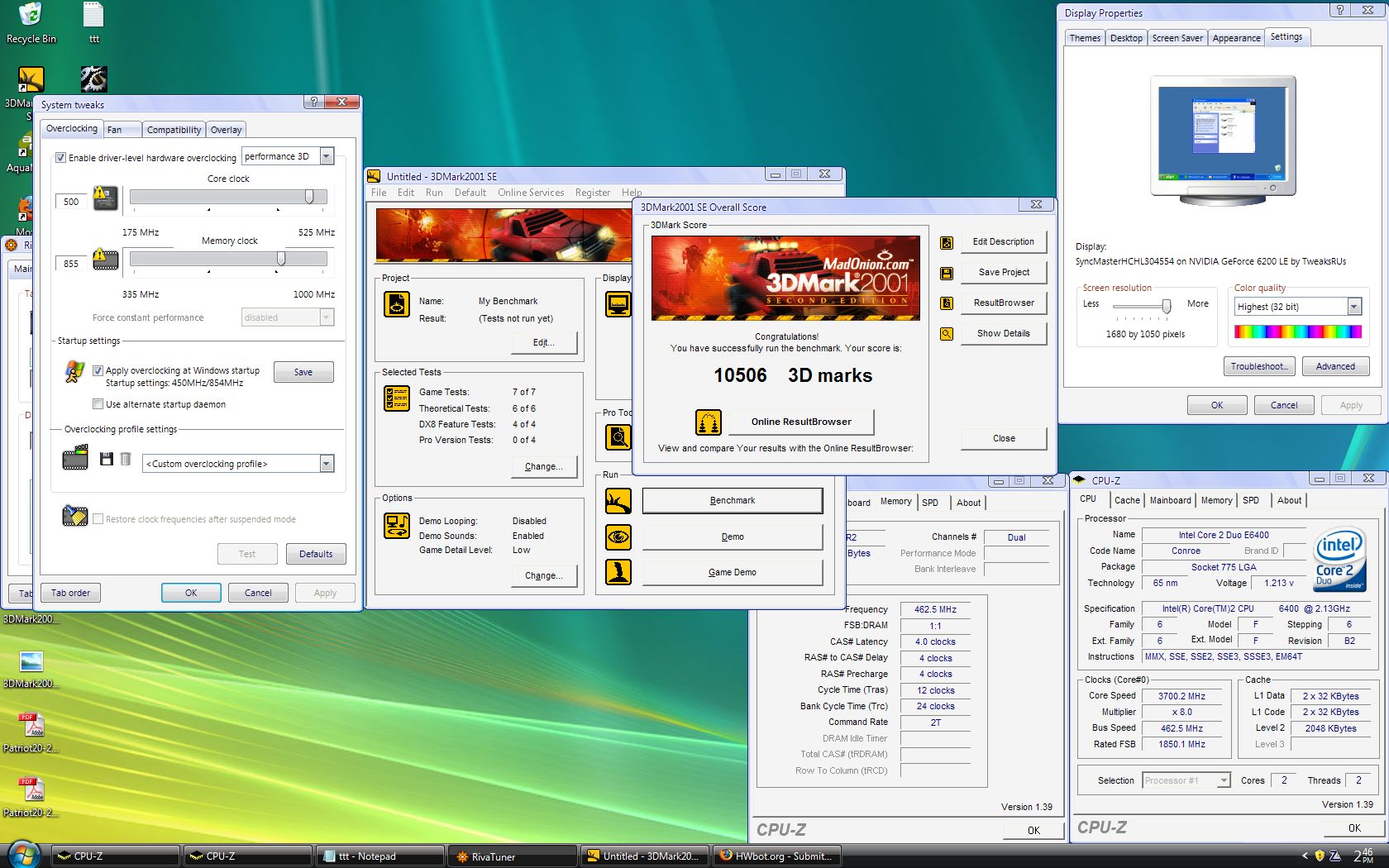Click the Screen resolution slider handle
This screenshot has width=1389, height=868.
[1167, 306]
